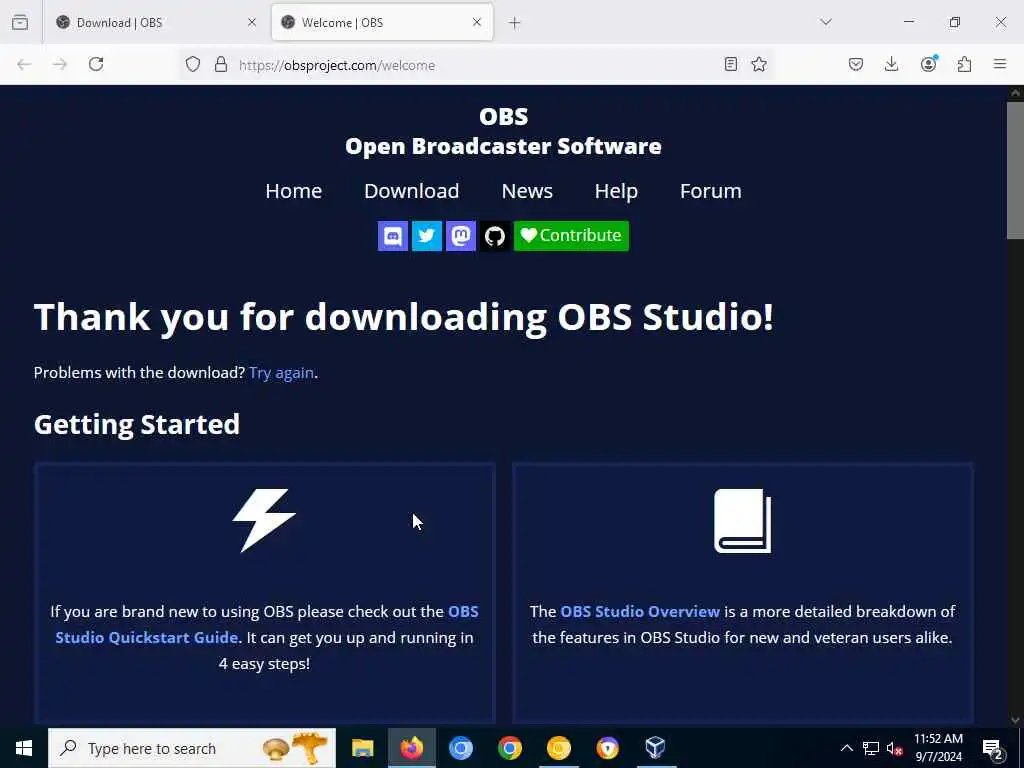This screenshot has height=768, width=1024.
Task: Click the OBS title heading link
Action: point(504,116)
